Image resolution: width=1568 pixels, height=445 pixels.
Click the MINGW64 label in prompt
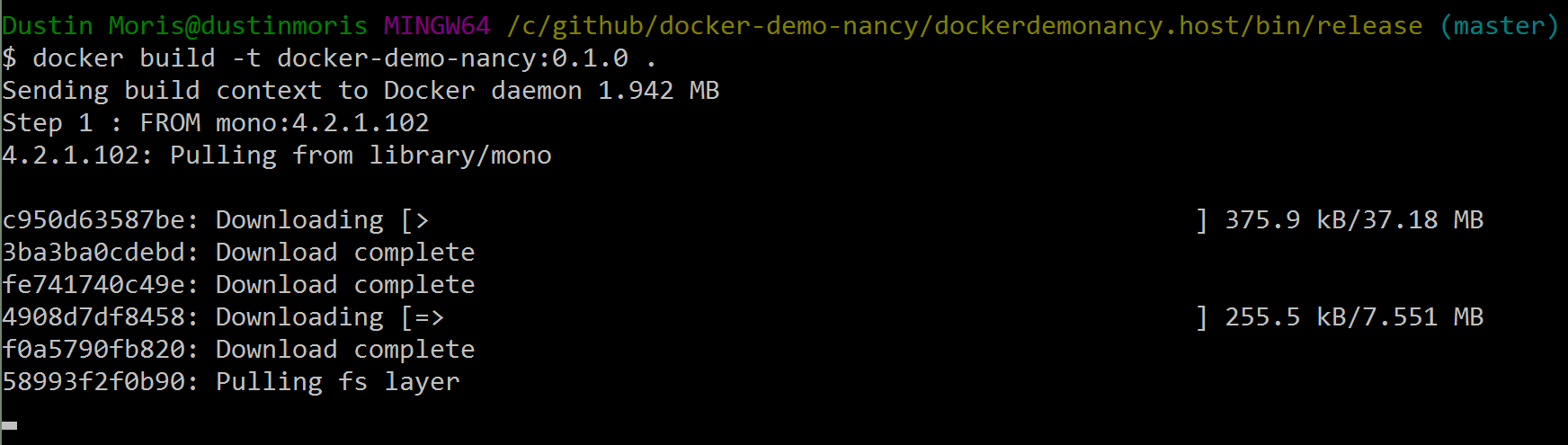[437, 26]
